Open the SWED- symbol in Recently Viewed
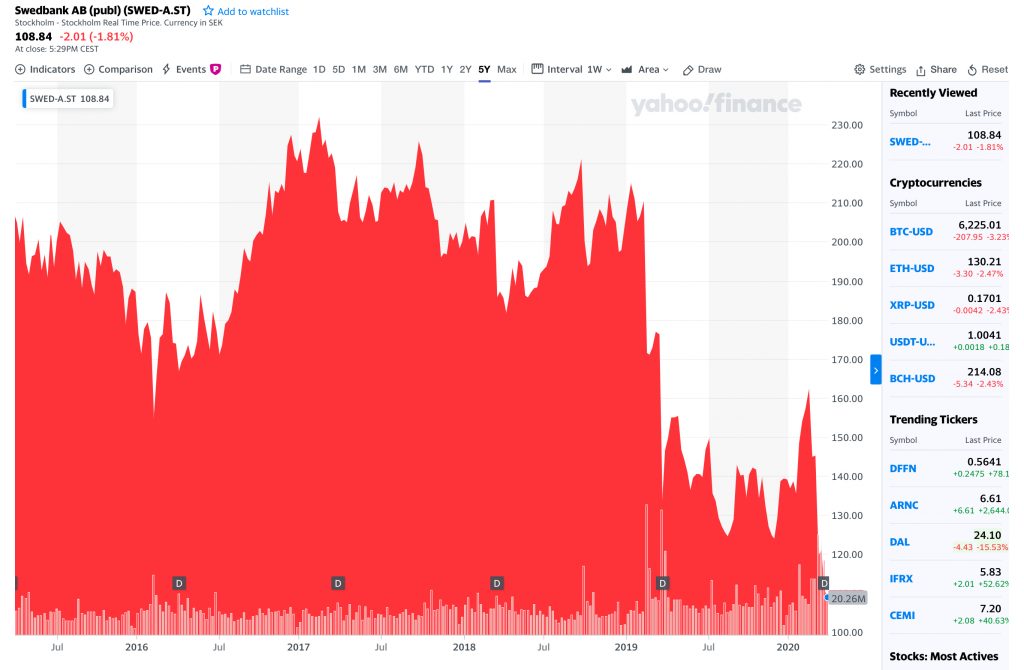Viewport: 1024px width, 670px height. [910, 142]
